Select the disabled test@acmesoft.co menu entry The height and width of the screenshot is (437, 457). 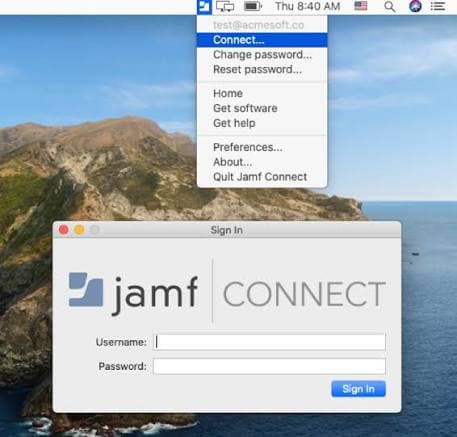click(x=262, y=25)
